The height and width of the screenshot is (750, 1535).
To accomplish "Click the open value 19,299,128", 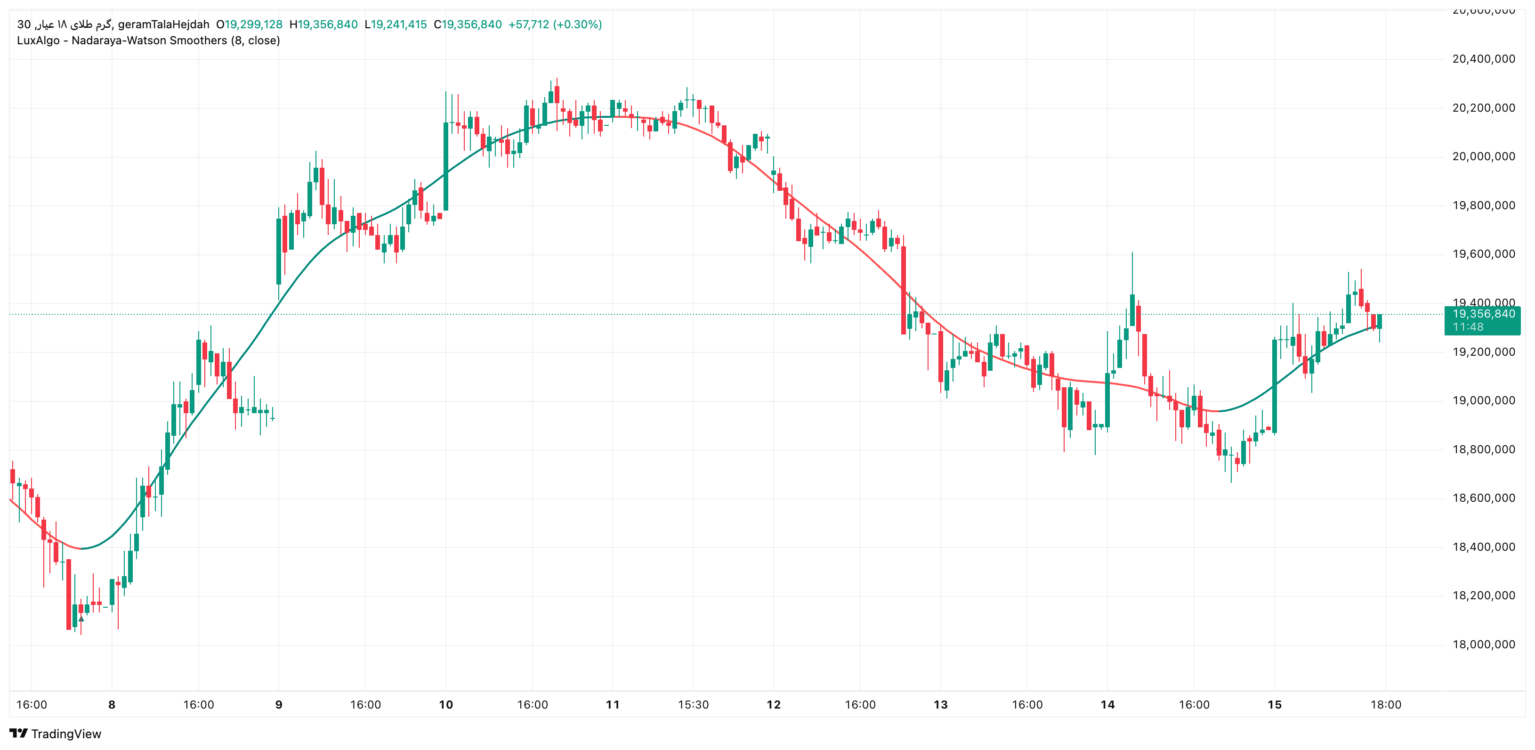I will (253, 24).
